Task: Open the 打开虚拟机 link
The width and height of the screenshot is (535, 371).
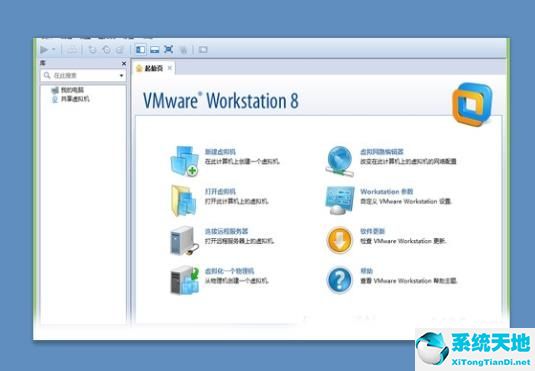Action: (x=220, y=191)
